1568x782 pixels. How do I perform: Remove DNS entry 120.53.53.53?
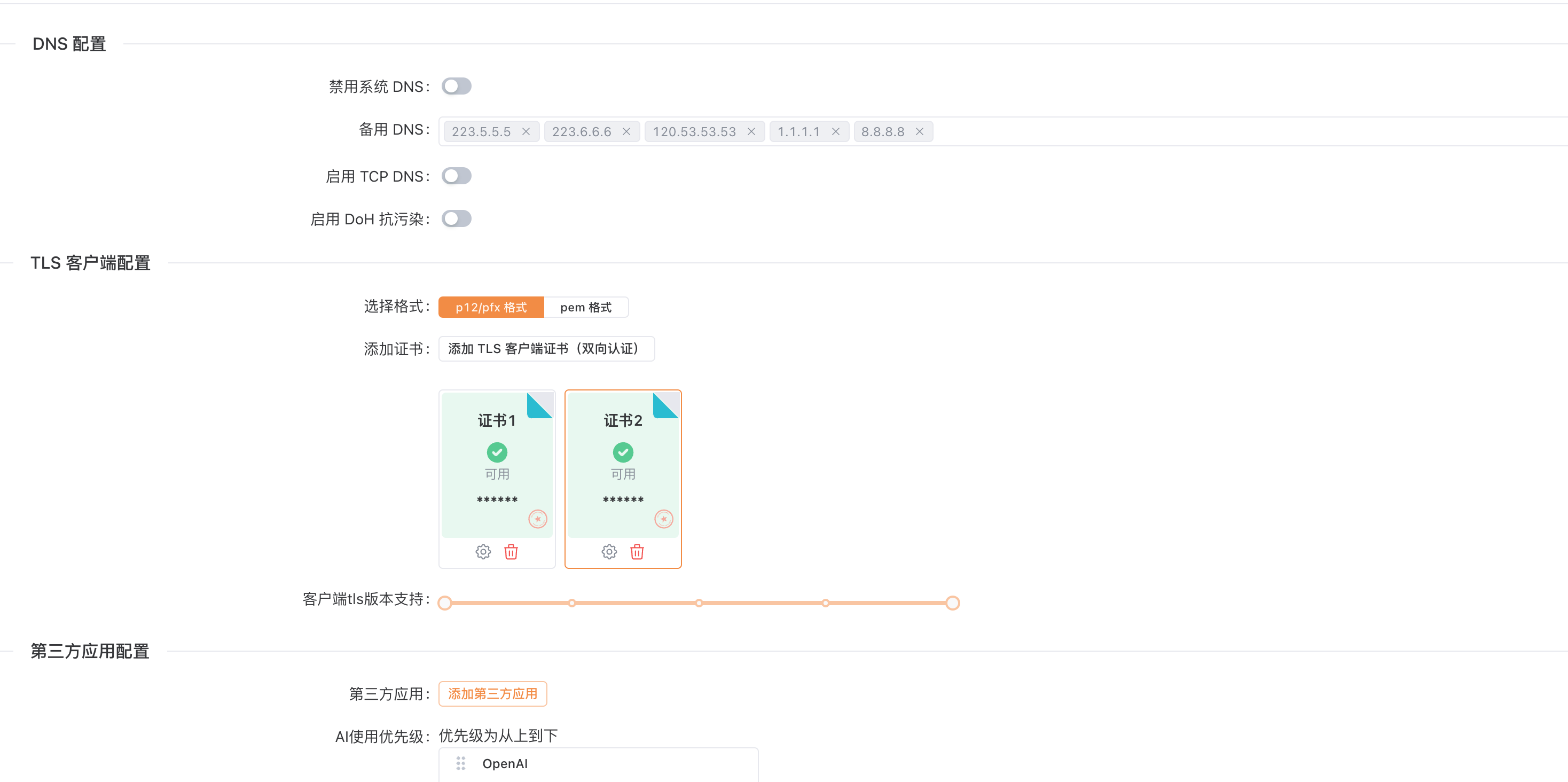[751, 131]
